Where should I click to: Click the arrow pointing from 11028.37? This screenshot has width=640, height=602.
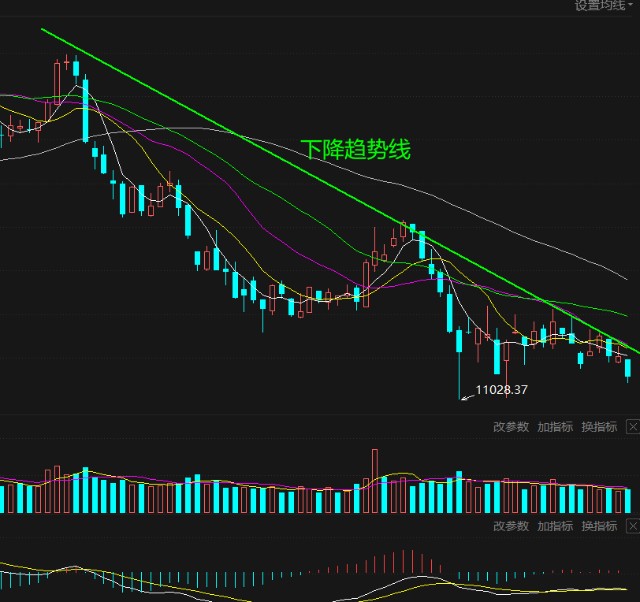click(466, 396)
